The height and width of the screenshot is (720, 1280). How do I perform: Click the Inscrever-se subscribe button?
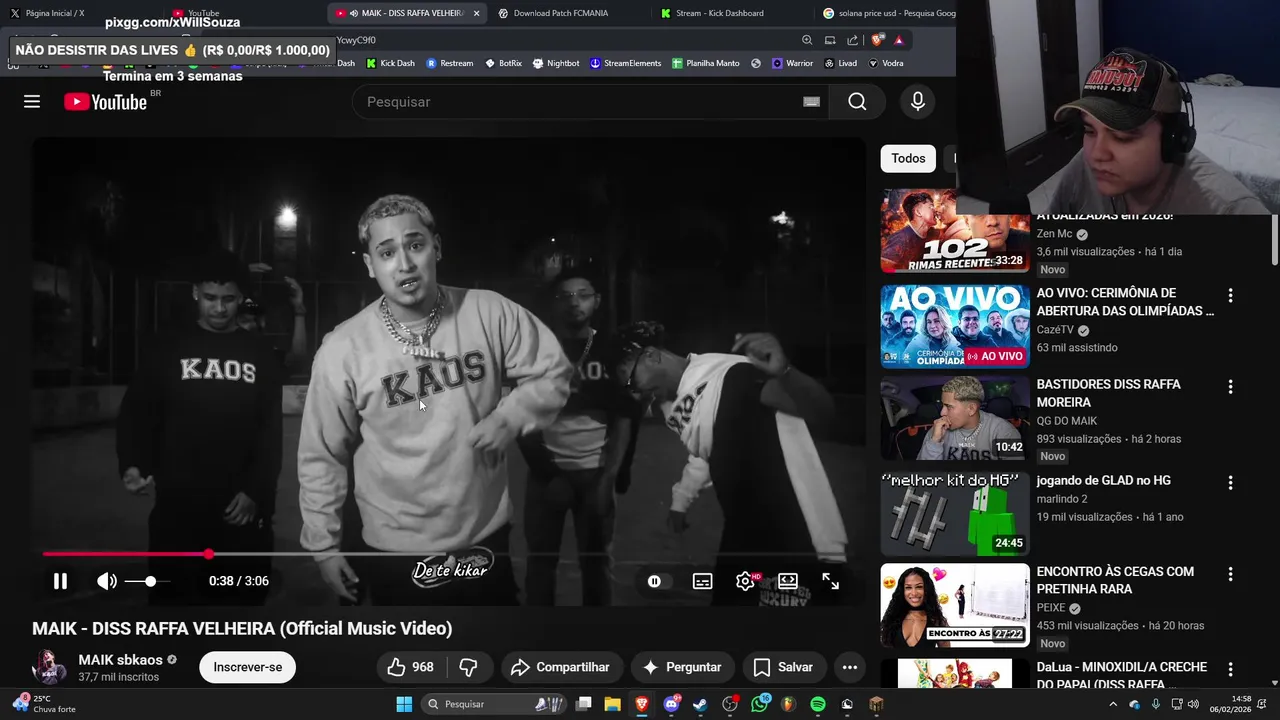pyautogui.click(x=247, y=667)
